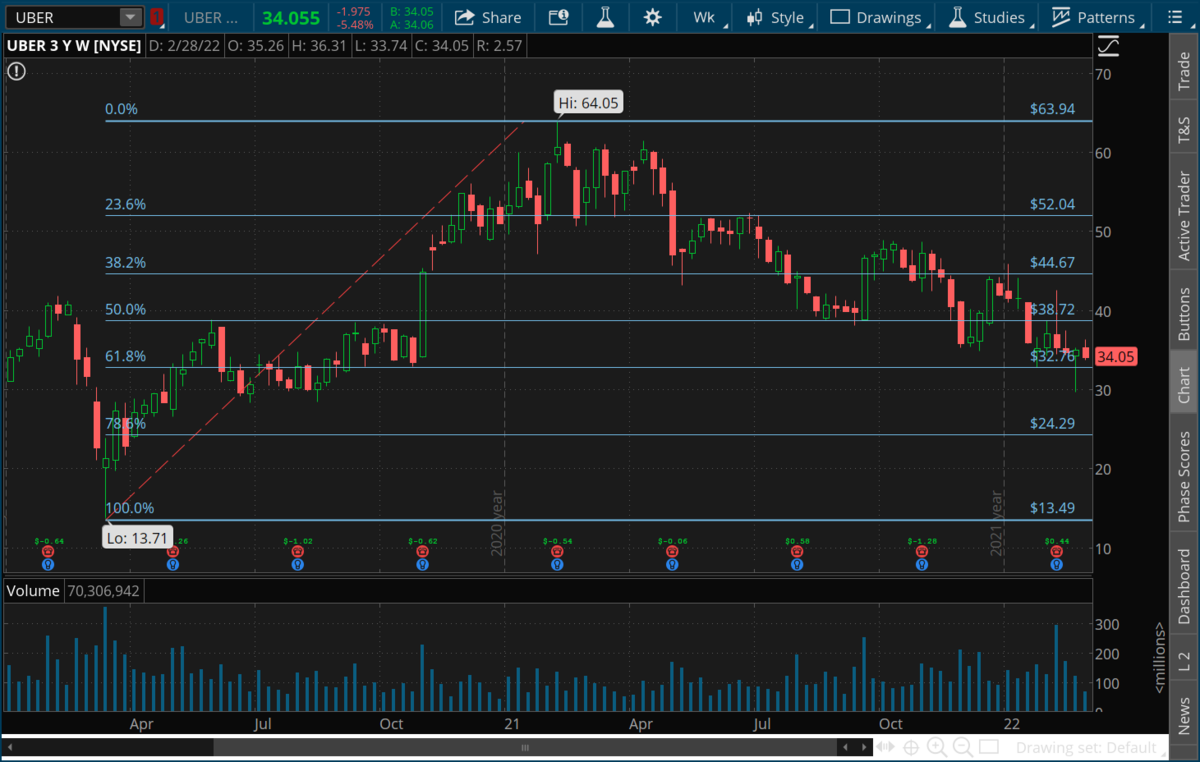This screenshot has height=762, width=1200.
Task: Zoom in with the magnifier plus icon
Action: [x=937, y=747]
